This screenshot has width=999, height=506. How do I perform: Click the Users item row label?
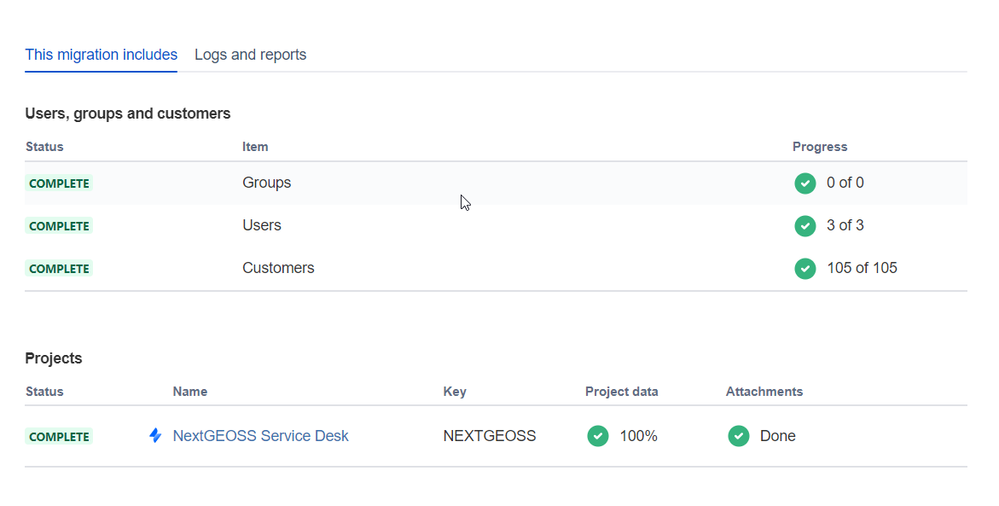pos(262,226)
